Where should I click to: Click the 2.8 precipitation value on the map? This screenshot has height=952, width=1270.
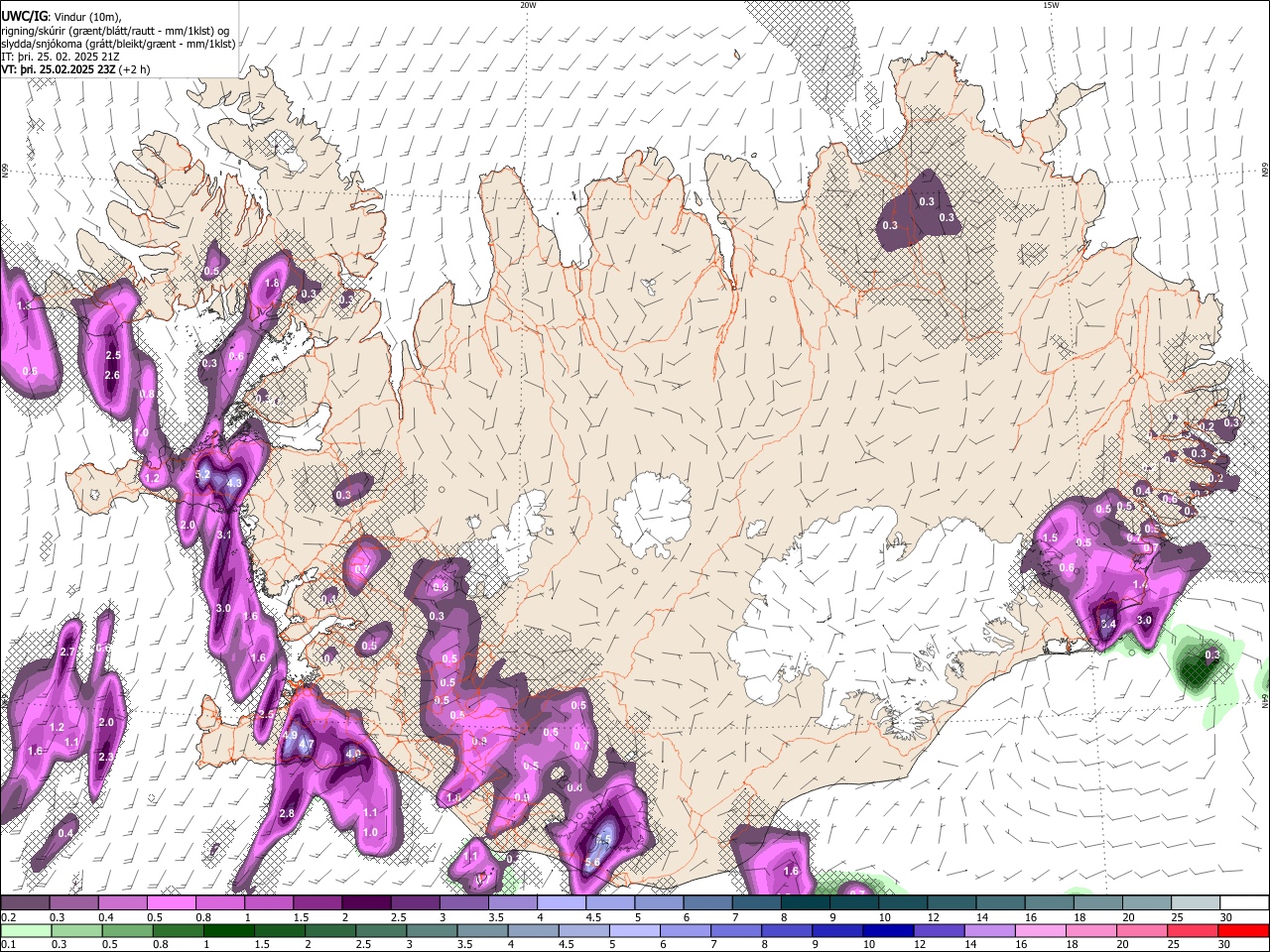287,813
